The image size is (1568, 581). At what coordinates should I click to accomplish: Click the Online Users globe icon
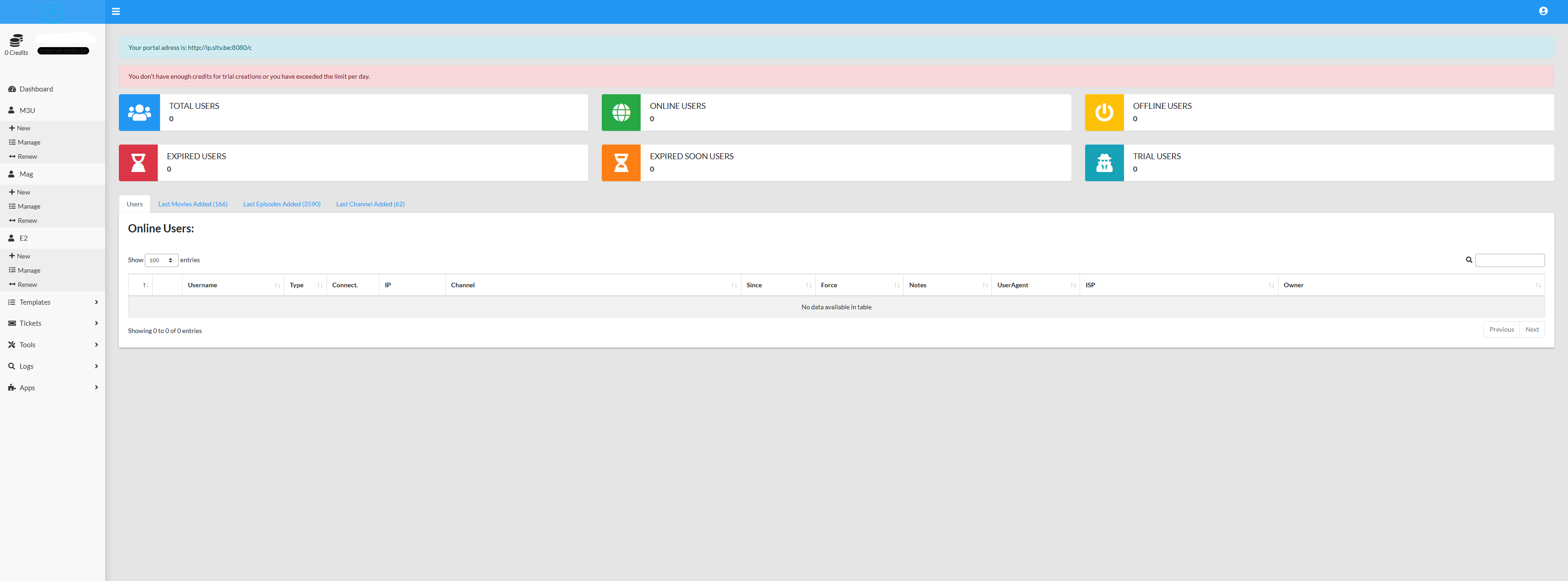click(x=621, y=113)
